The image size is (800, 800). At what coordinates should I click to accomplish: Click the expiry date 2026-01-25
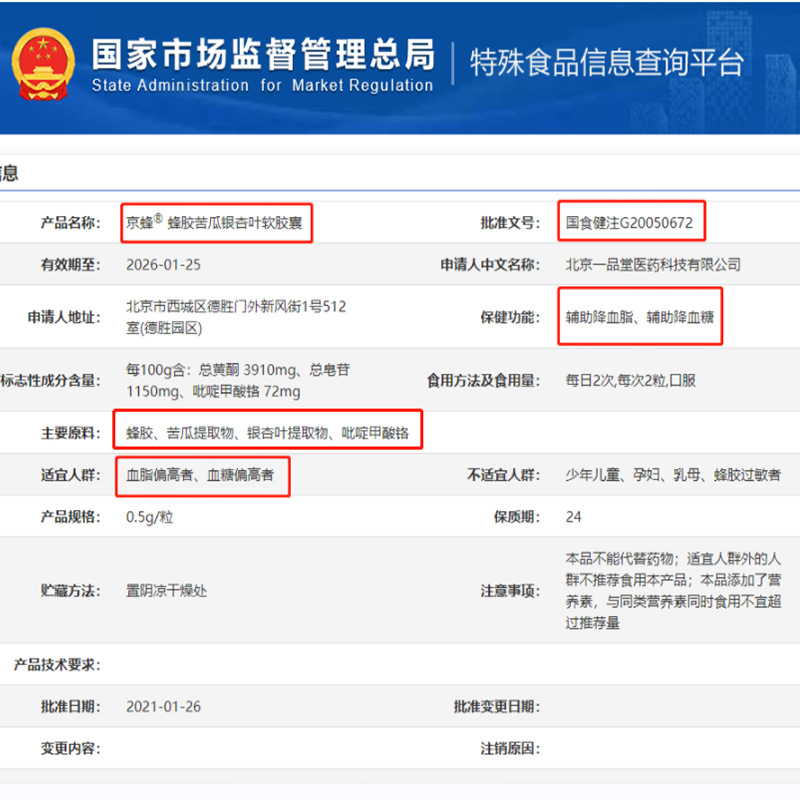coord(163,265)
